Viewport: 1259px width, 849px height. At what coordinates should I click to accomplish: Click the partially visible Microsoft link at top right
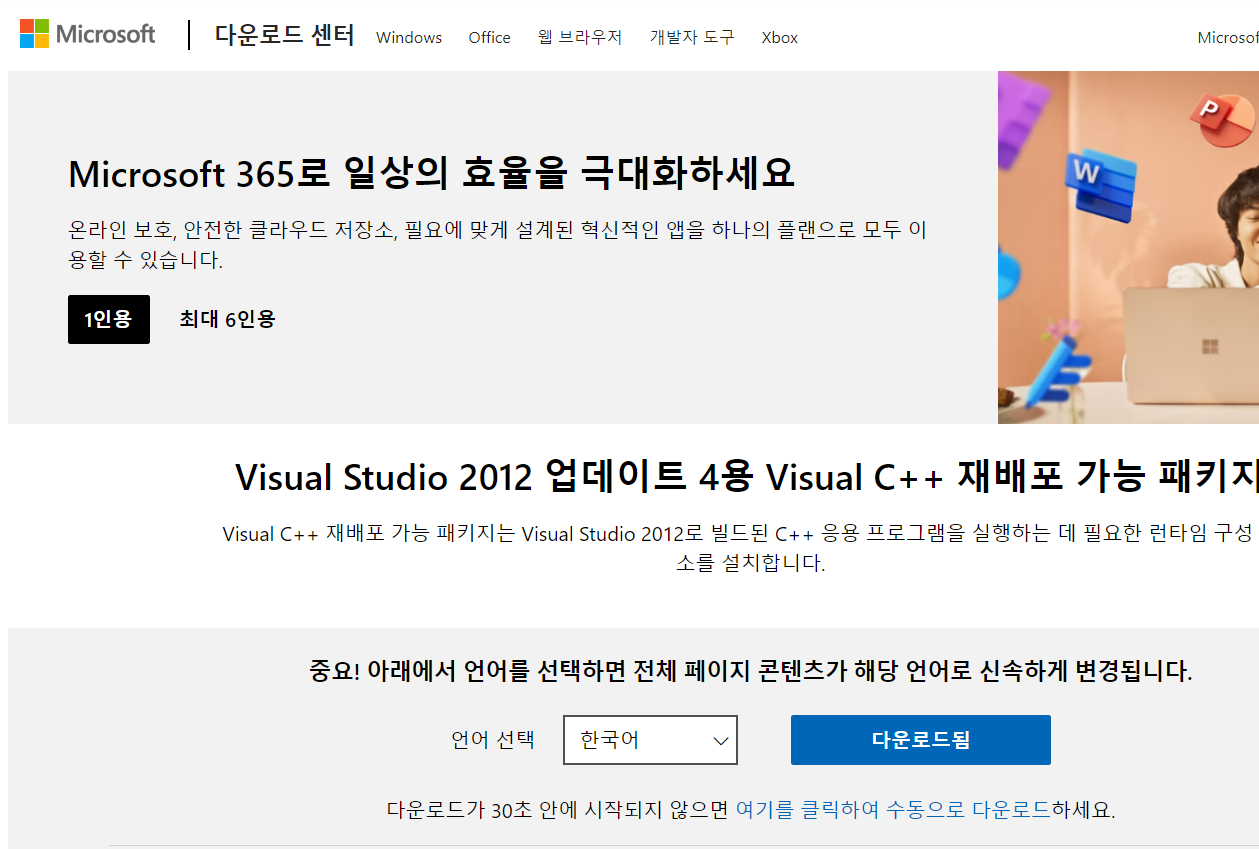1228,38
